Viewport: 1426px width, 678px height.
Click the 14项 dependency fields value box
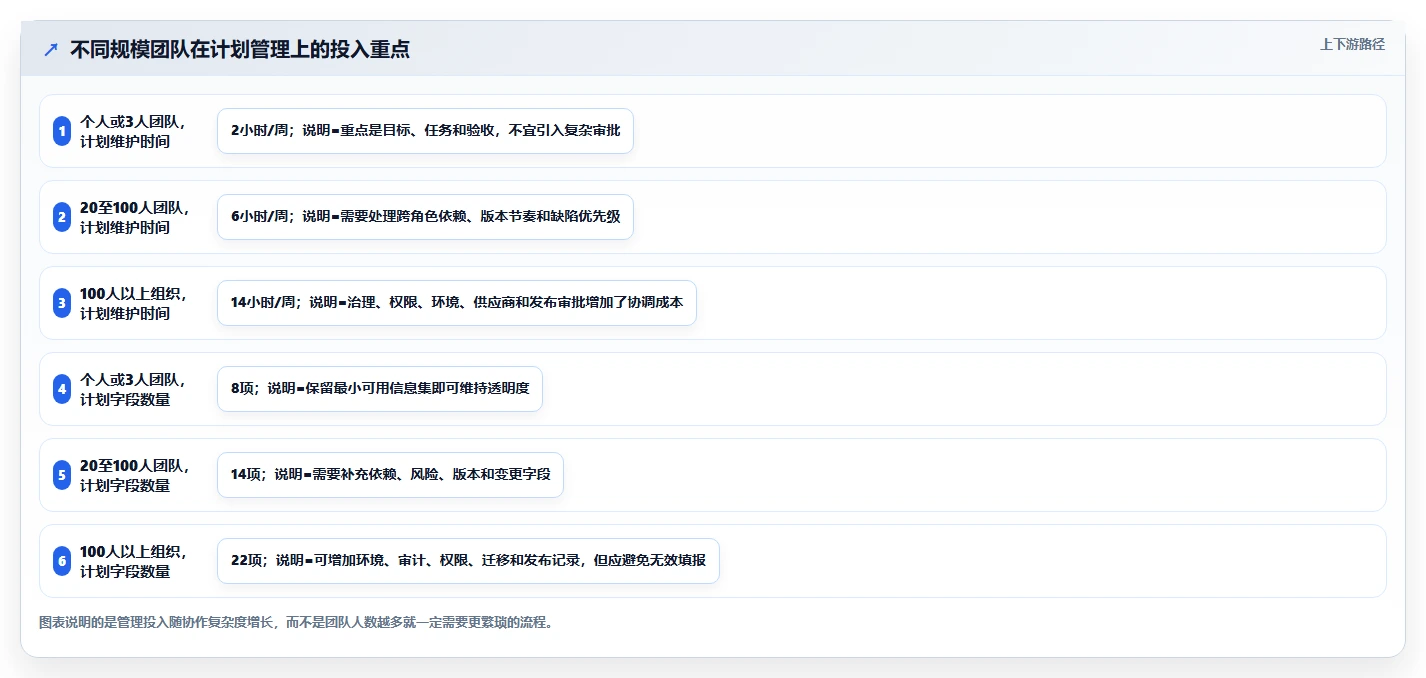pyautogui.click(x=390, y=475)
